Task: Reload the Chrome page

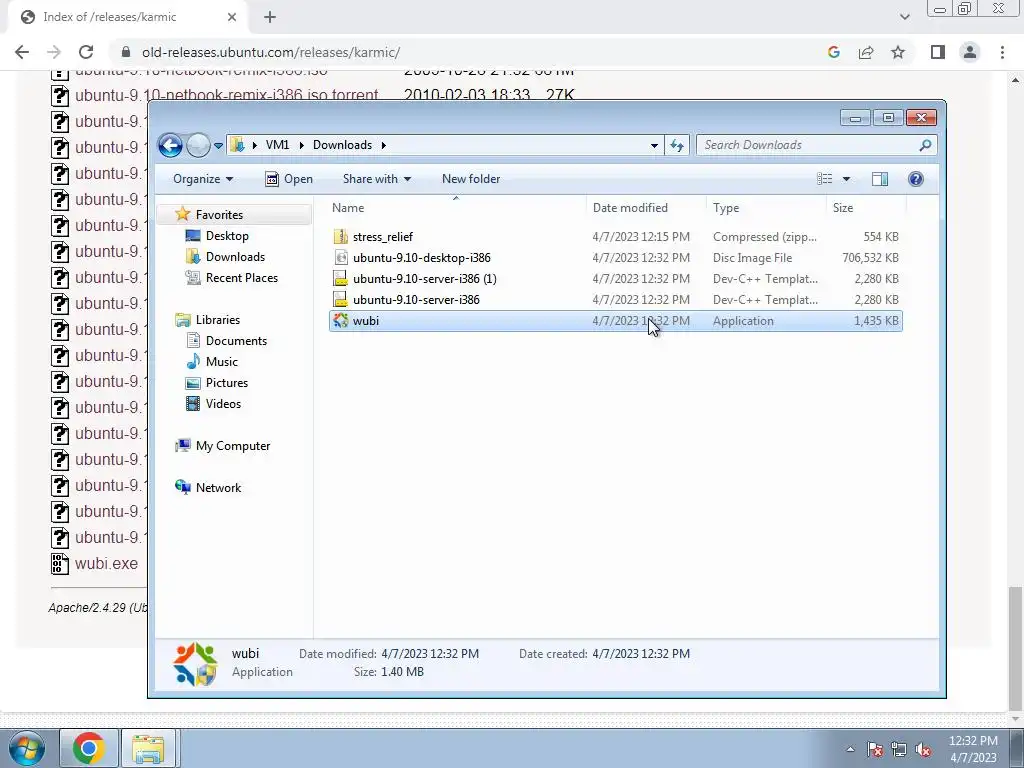Action: [x=86, y=52]
